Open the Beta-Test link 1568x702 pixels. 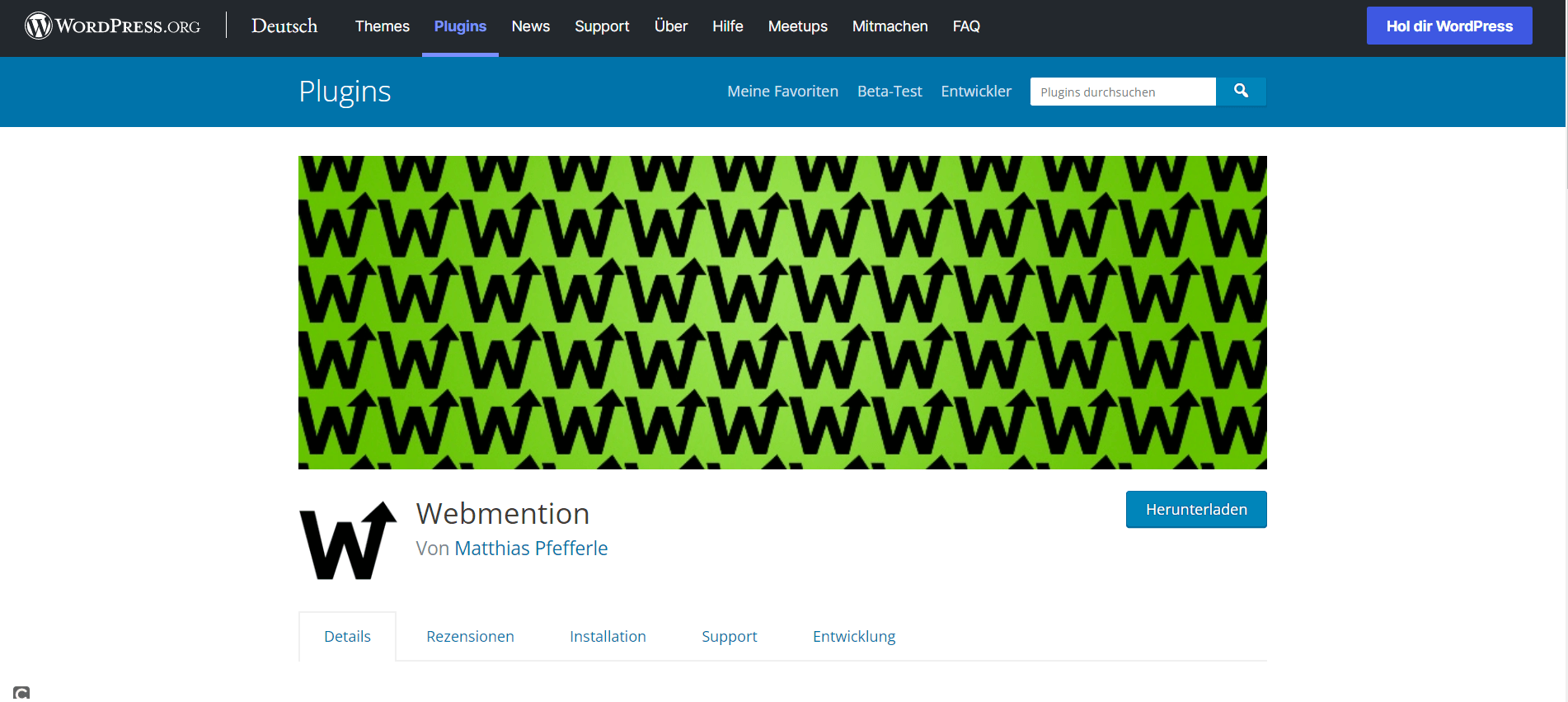(890, 92)
